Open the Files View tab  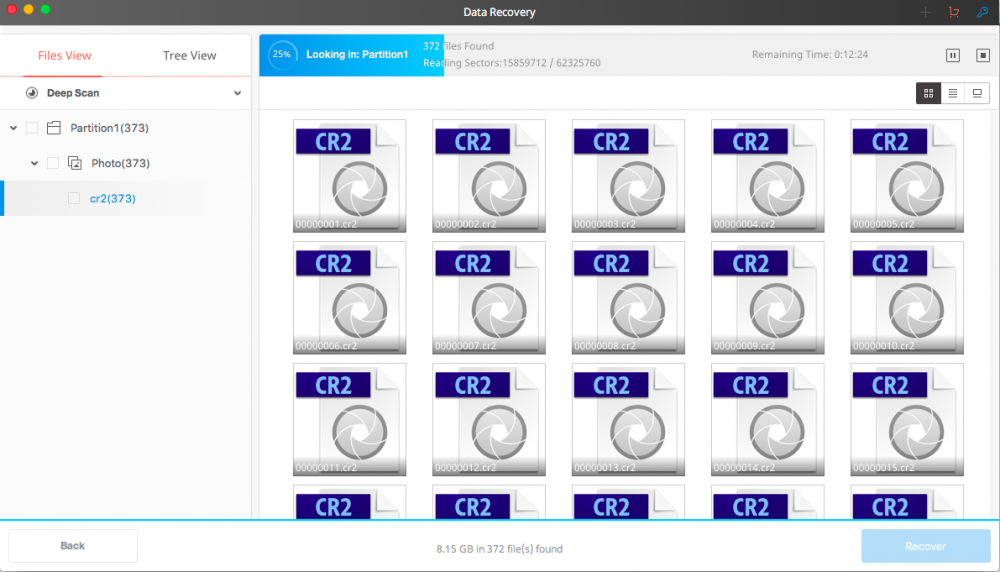tap(65, 56)
